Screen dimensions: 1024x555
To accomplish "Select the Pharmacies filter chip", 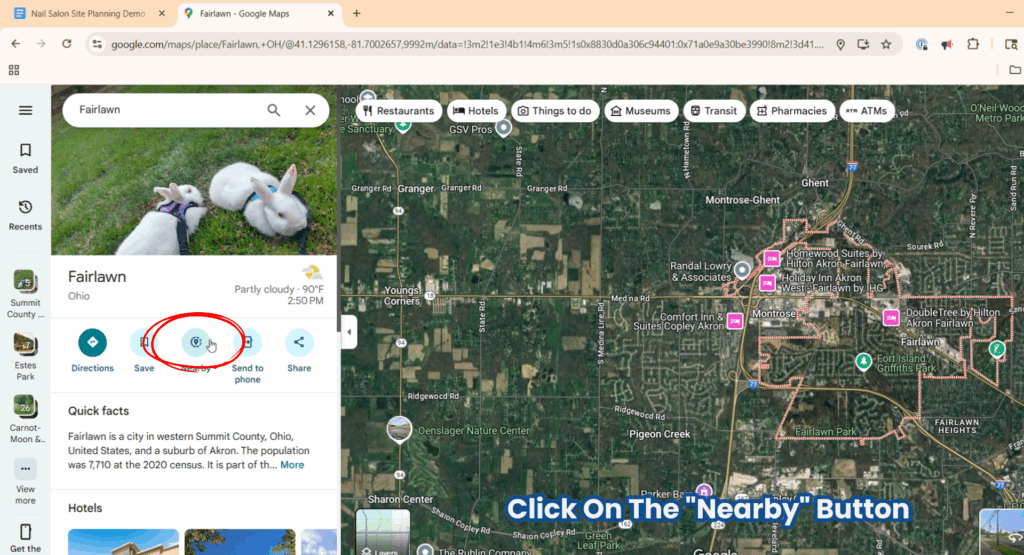I will [x=792, y=111].
